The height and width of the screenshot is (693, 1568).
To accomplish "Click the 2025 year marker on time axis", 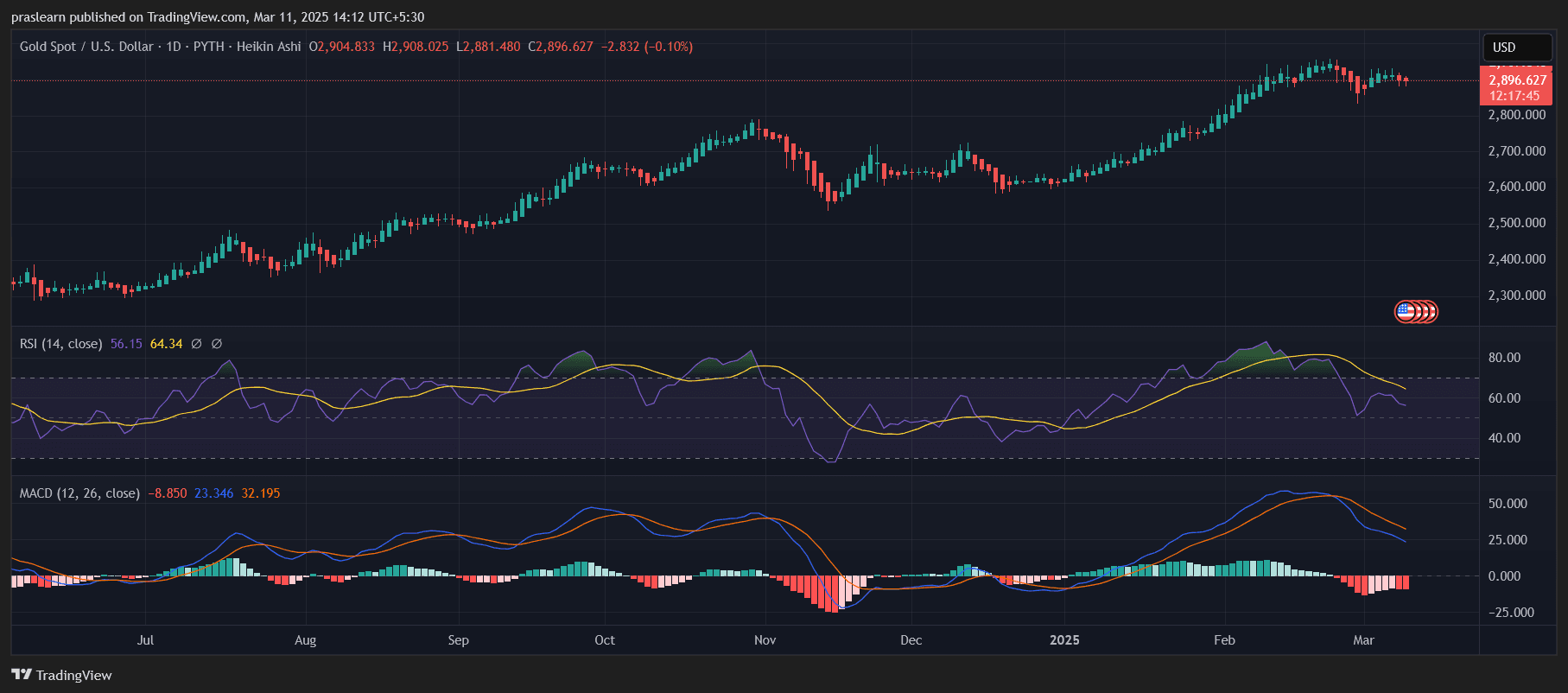I will tap(1064, 640).
